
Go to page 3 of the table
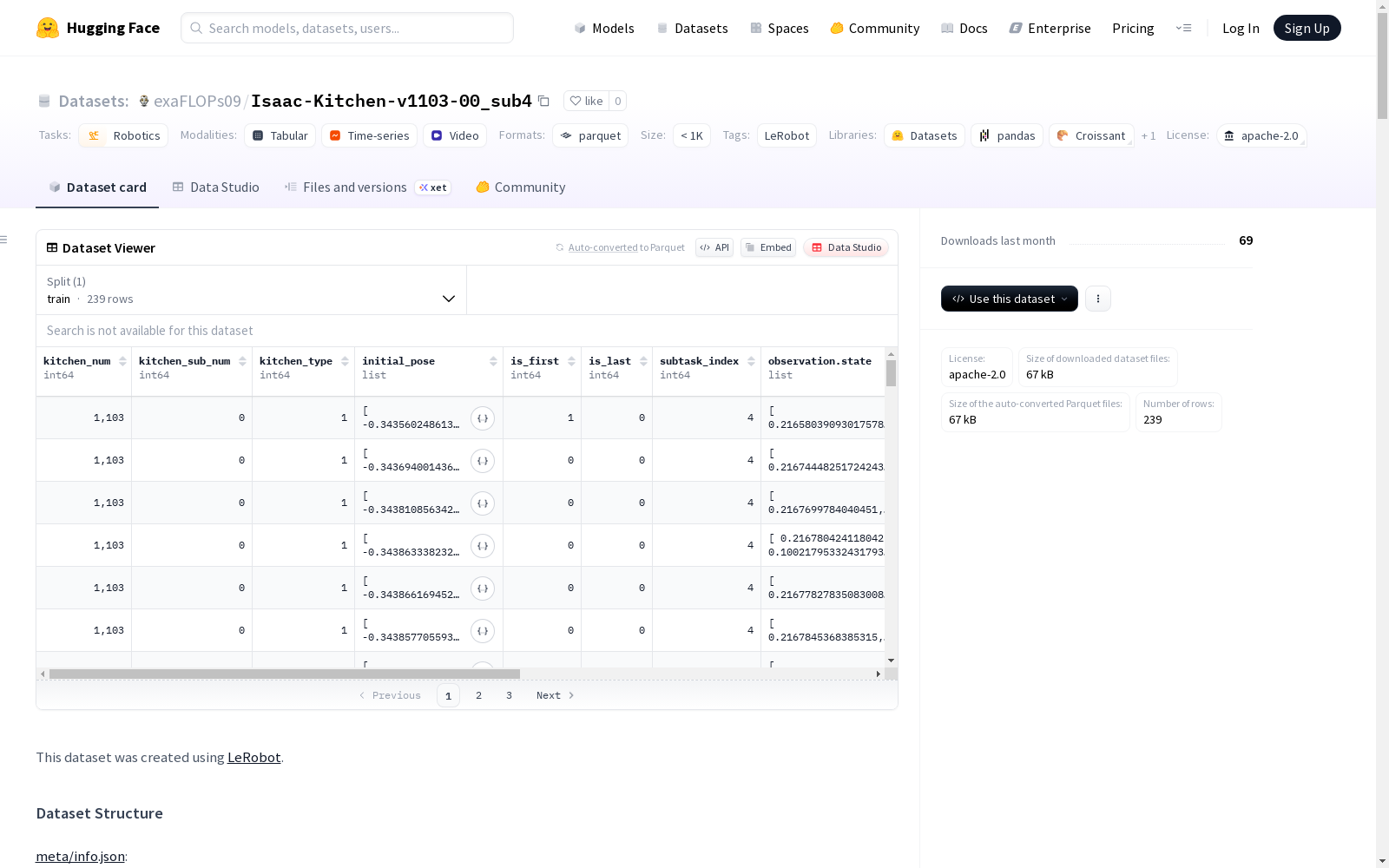coord(509,695)
